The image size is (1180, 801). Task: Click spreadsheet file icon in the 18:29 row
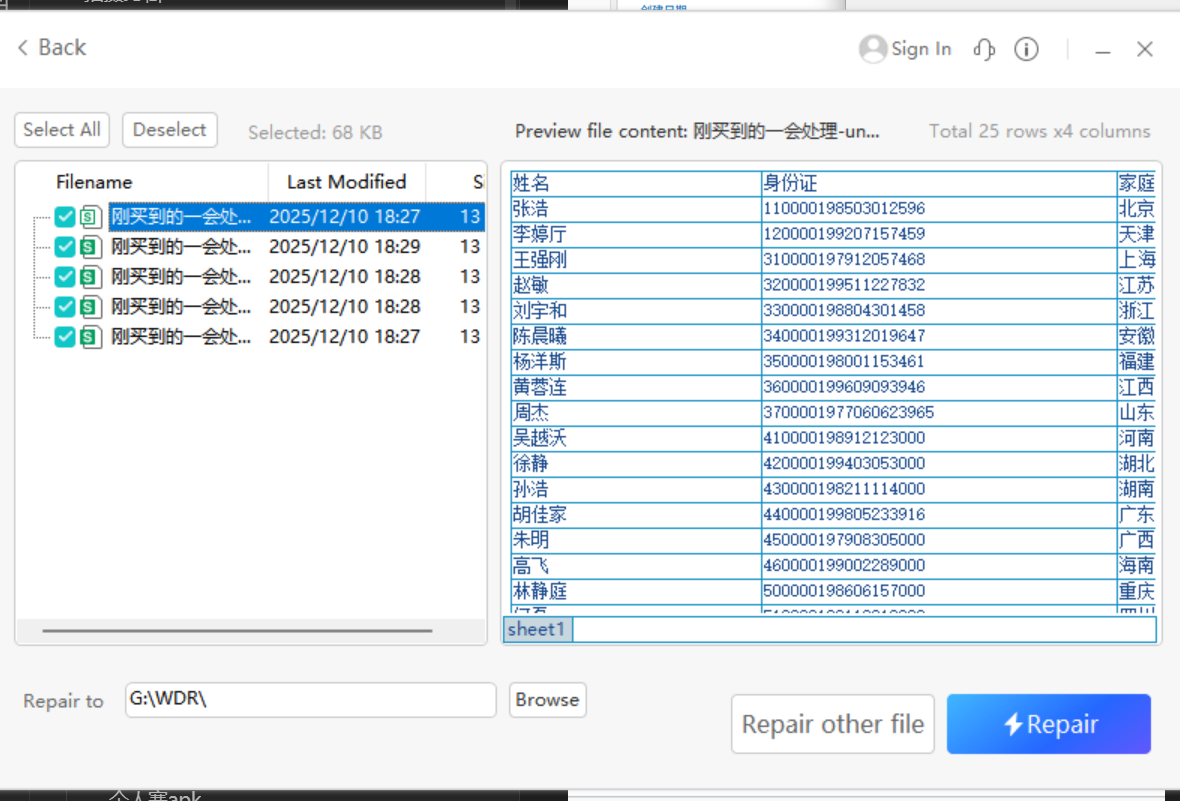tap(90, 247)
